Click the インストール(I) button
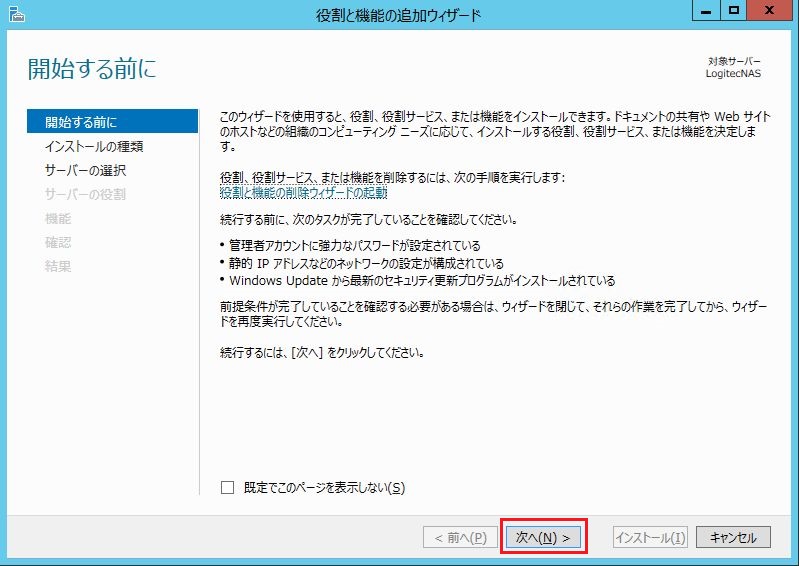The image size is (799, 566). (650, 537)
